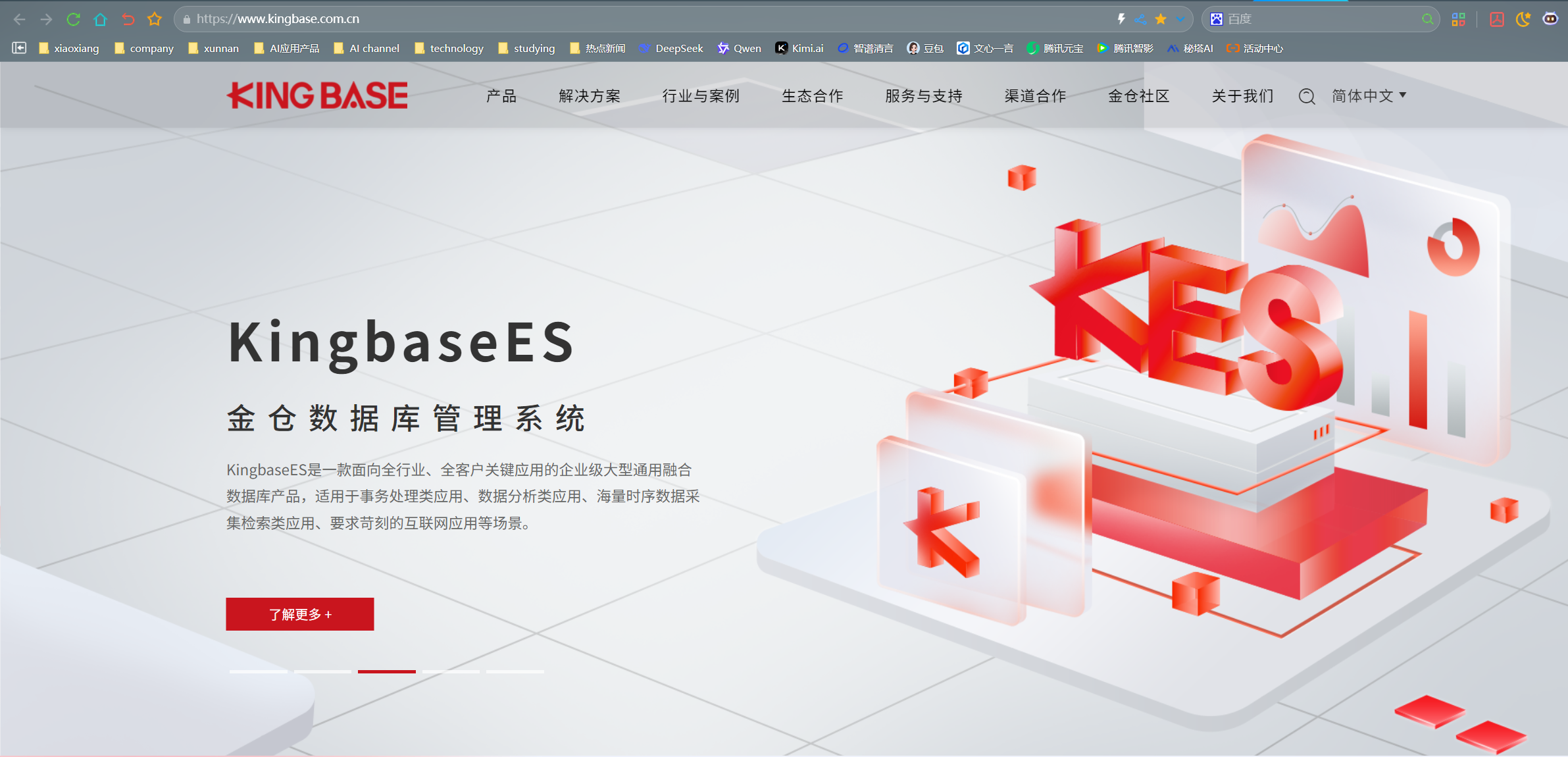
Task: Click the PDF tool icon in toolbar
Action: tap(1497, 19)
